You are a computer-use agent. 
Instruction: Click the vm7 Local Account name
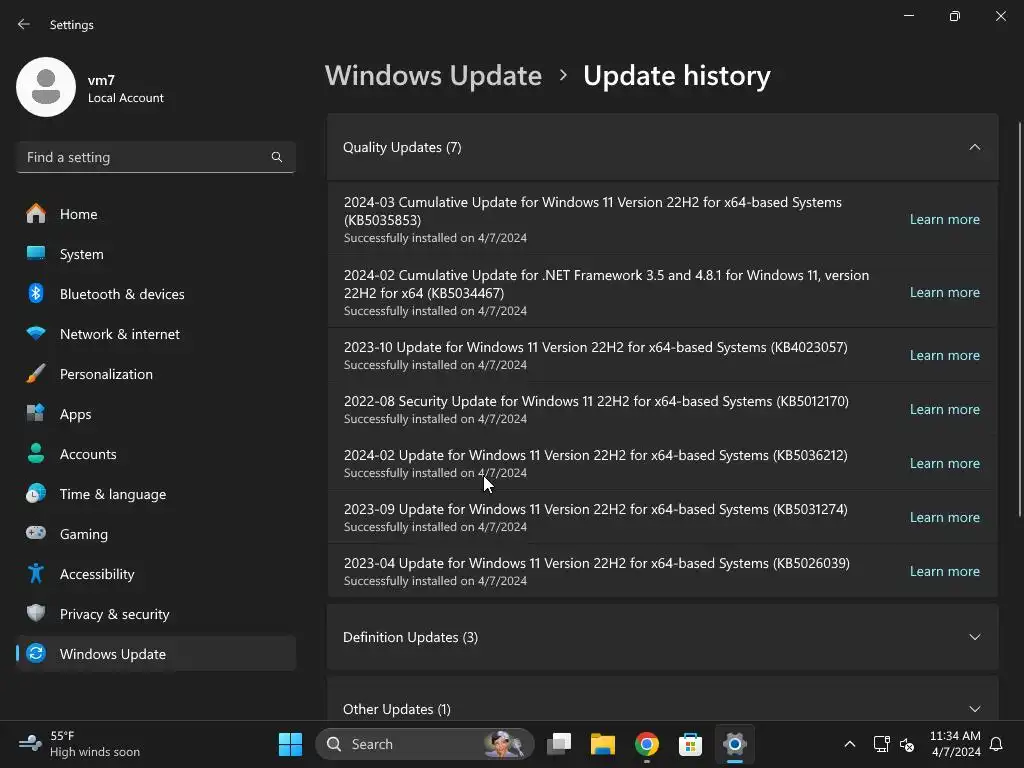(126, 89)
